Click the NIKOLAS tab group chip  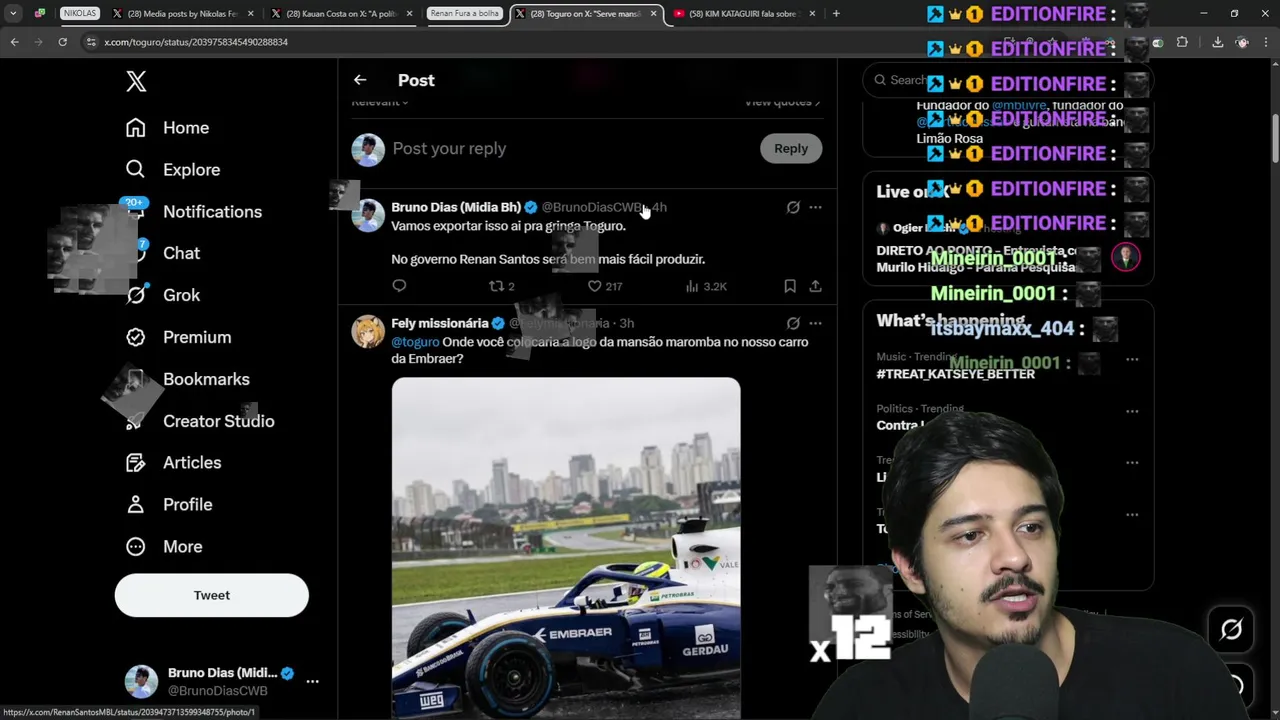79,14
